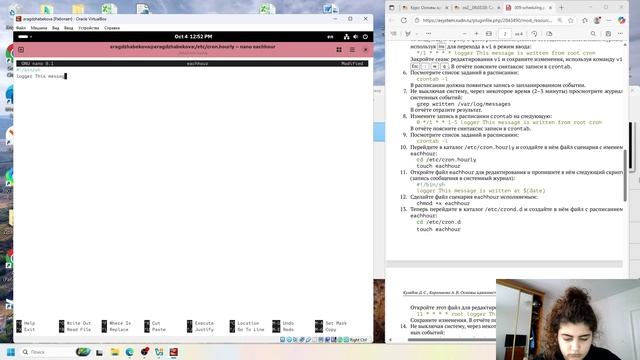Click the volume icon in guest top bar

pyautogui.click(x=356, y=37)
